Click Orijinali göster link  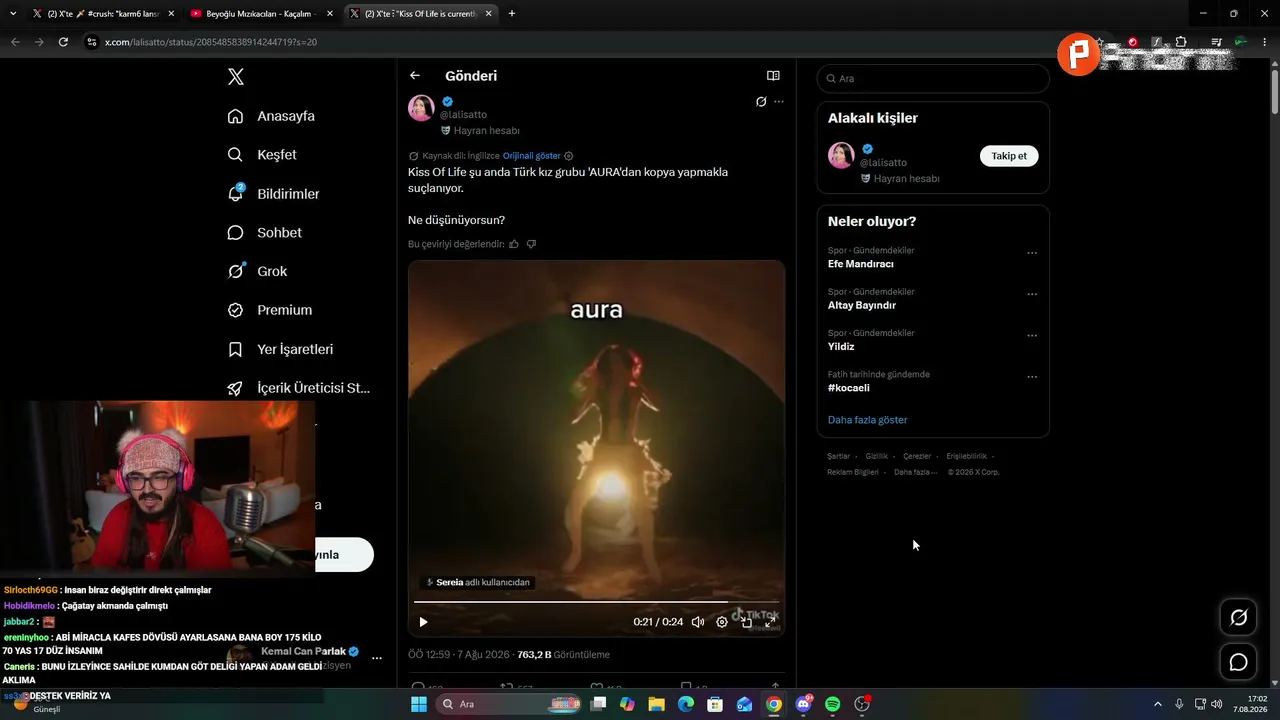(532, 156)
